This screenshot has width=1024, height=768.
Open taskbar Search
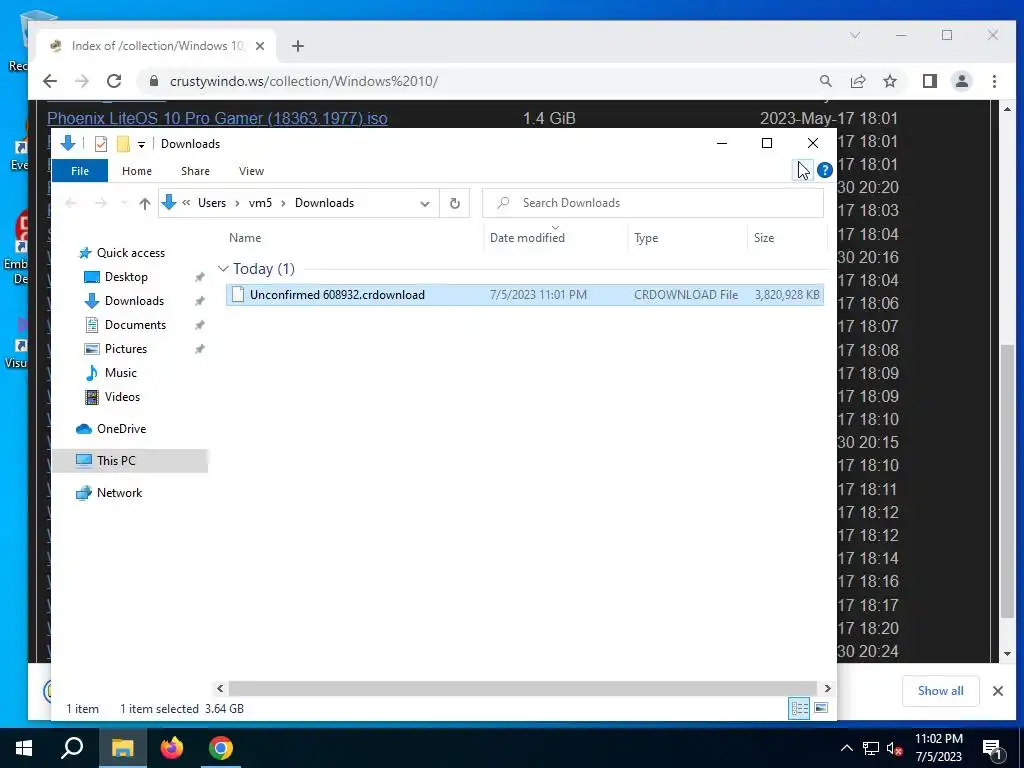pos(72,748)
